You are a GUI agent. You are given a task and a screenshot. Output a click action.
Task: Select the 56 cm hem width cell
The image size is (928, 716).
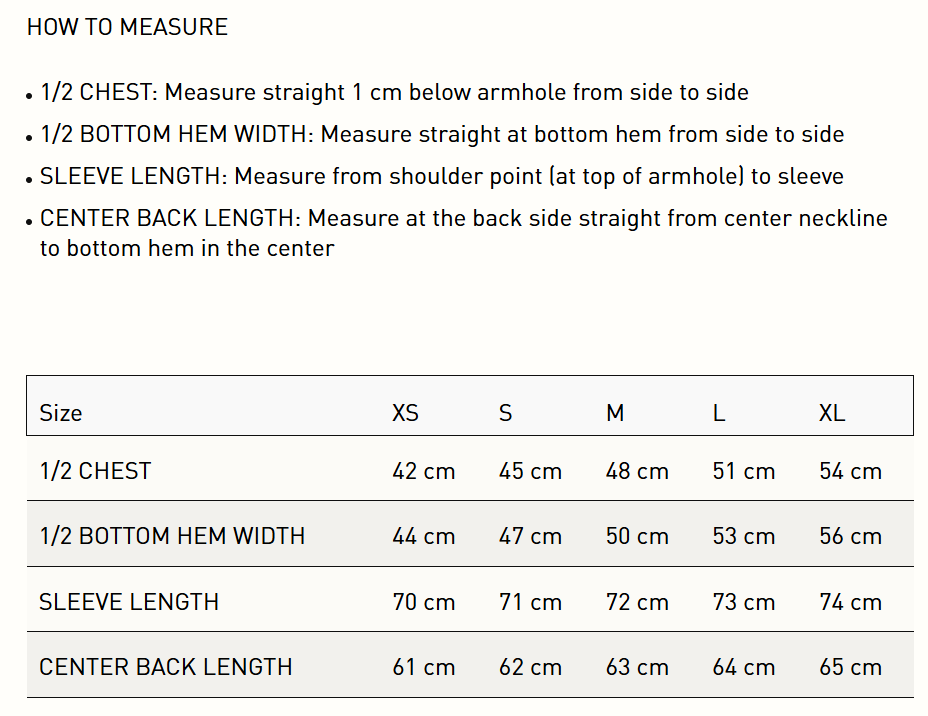point(851,536)
